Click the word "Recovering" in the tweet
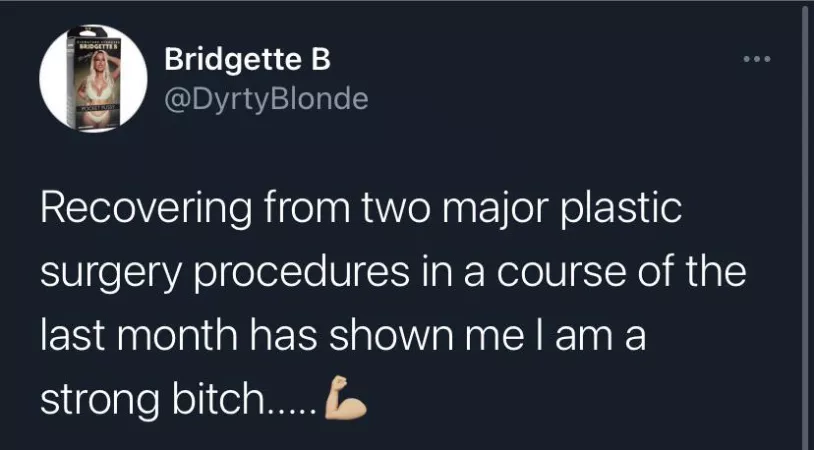 coord(145,213)
